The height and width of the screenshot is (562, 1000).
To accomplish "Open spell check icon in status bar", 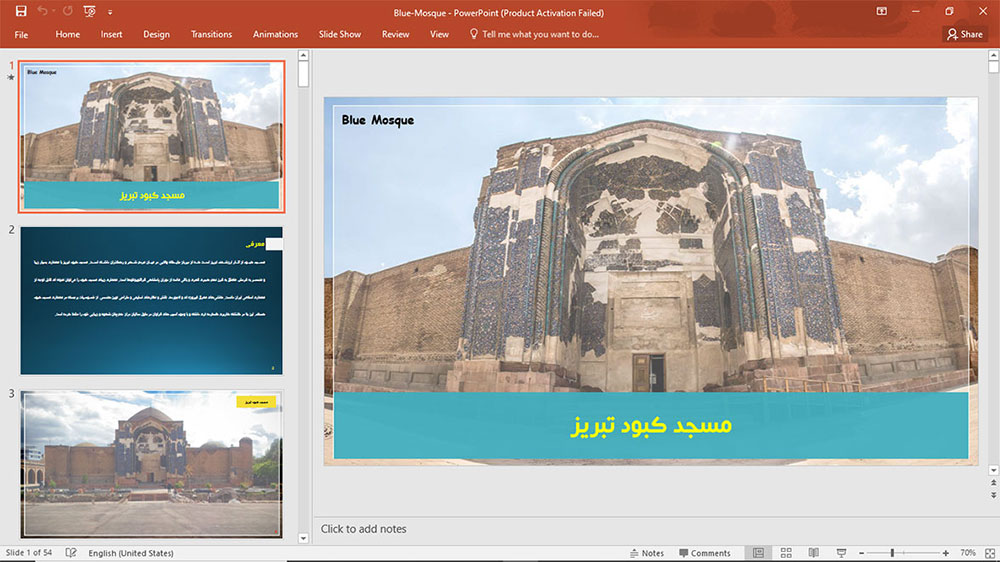I will click(71, 553).
